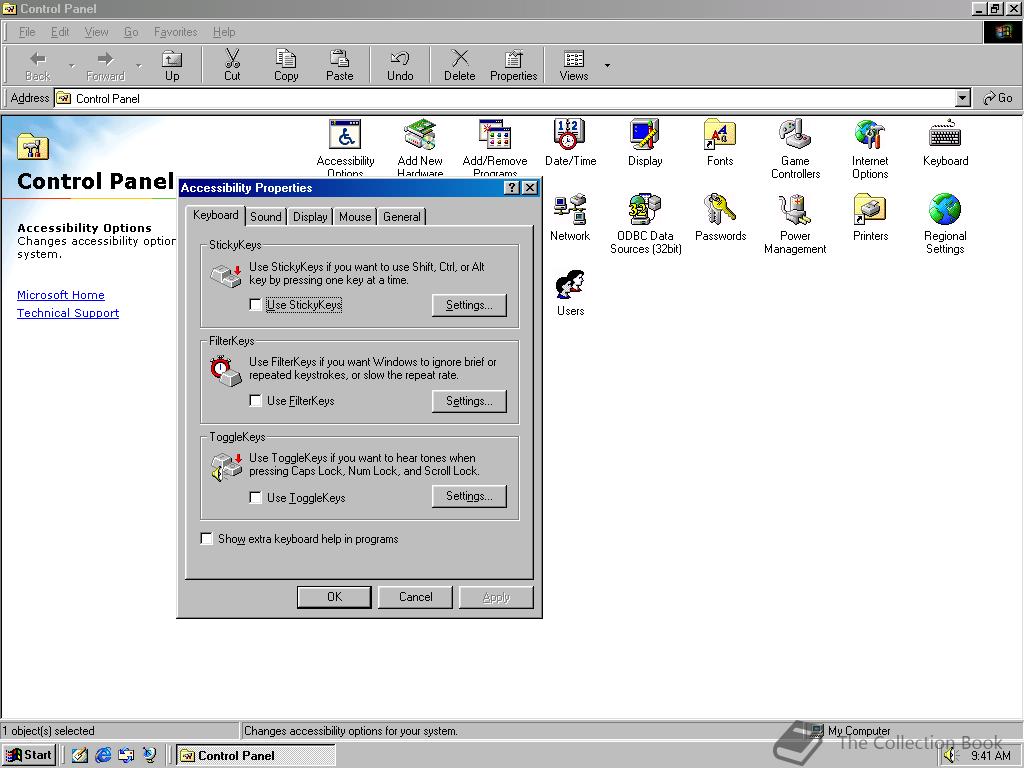1024x768 pixels.
Task: Open the Passwords icon
Action: (720, 210)
